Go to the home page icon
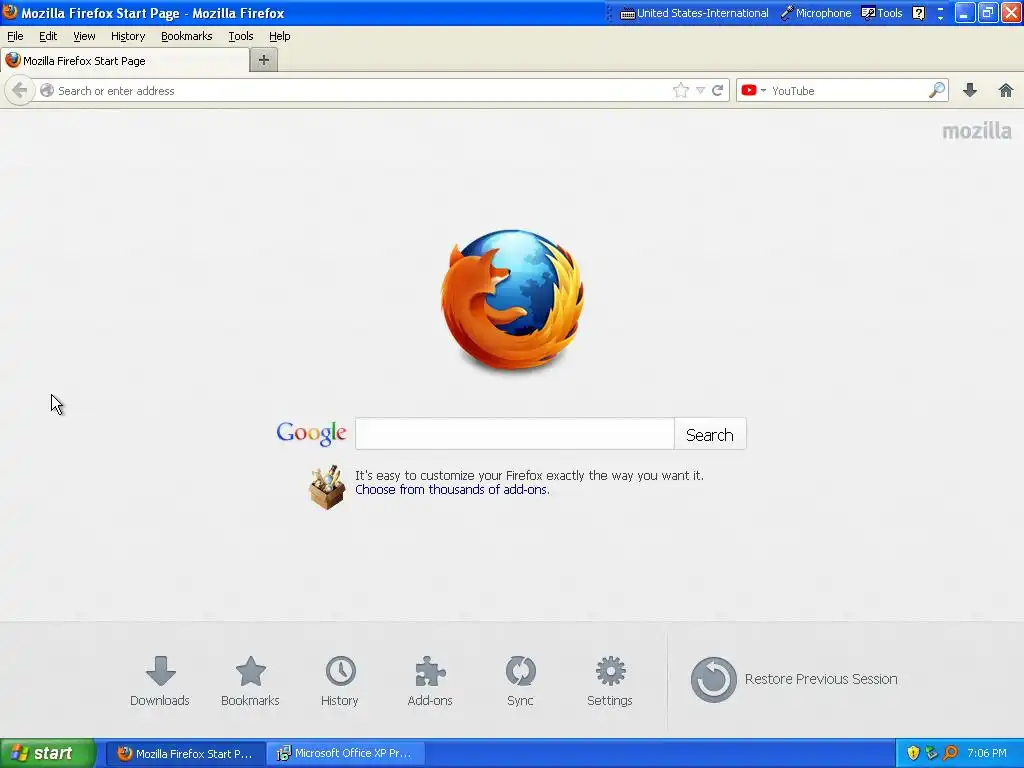Image resolution: width=1024 pixels, height=768 pixels. pyautogui.click(x=1006, y=90)
